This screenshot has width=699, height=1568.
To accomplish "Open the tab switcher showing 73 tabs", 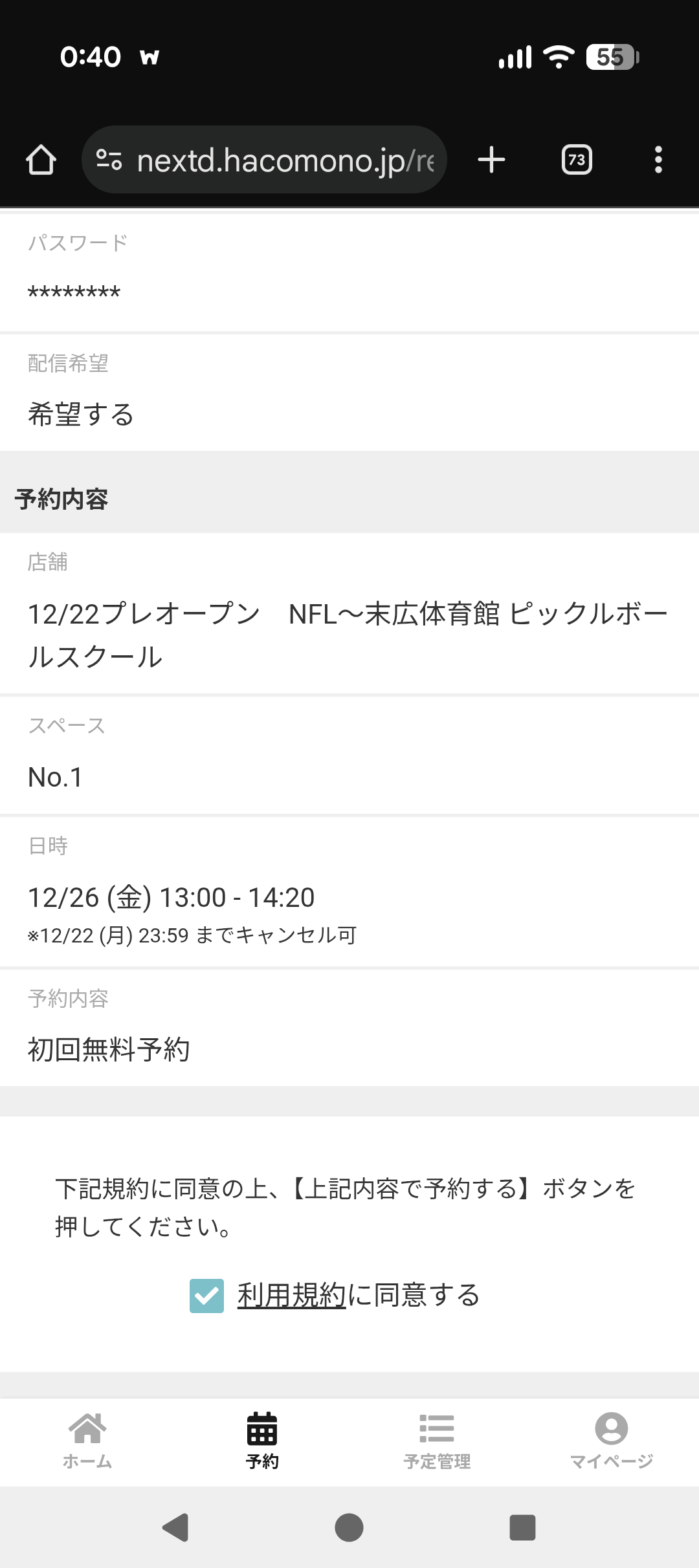I will tap(577, 160).
